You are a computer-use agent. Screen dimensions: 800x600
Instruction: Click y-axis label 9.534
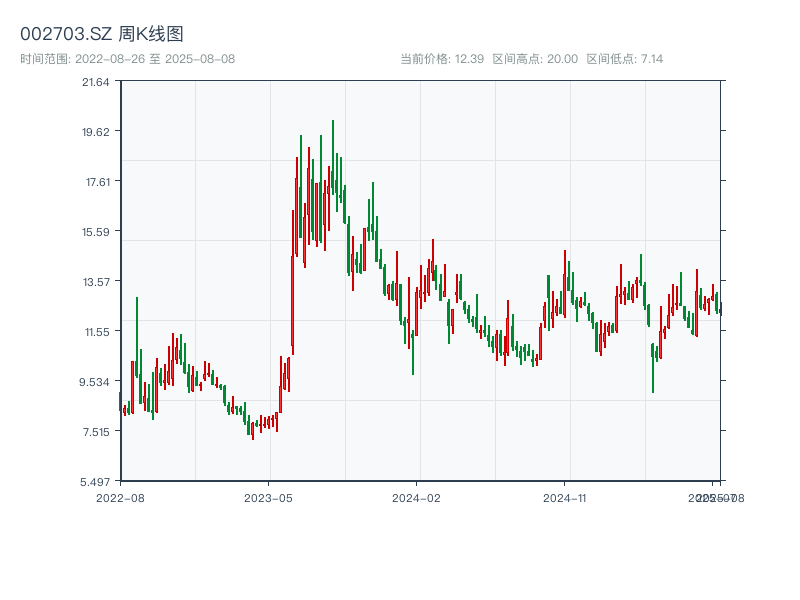click(x=95, y=382)
